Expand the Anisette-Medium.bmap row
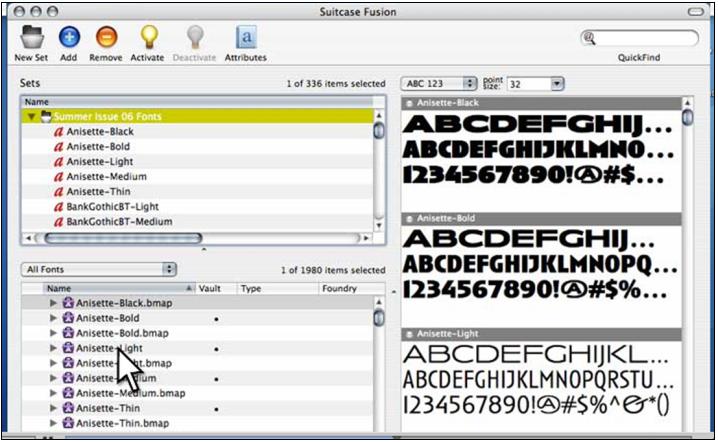Screen dimensions: 718x442 pyautogui.click(x=53, y=393)
